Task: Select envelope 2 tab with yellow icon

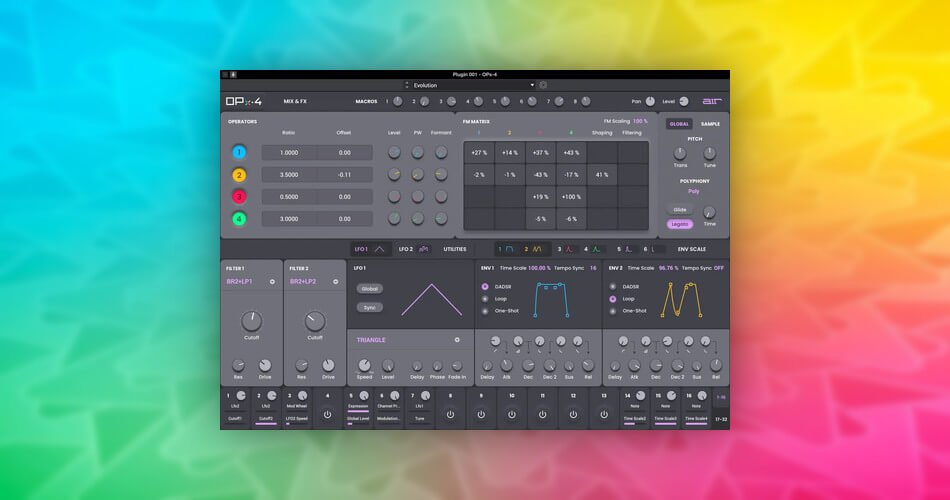Action: (533, 249)
